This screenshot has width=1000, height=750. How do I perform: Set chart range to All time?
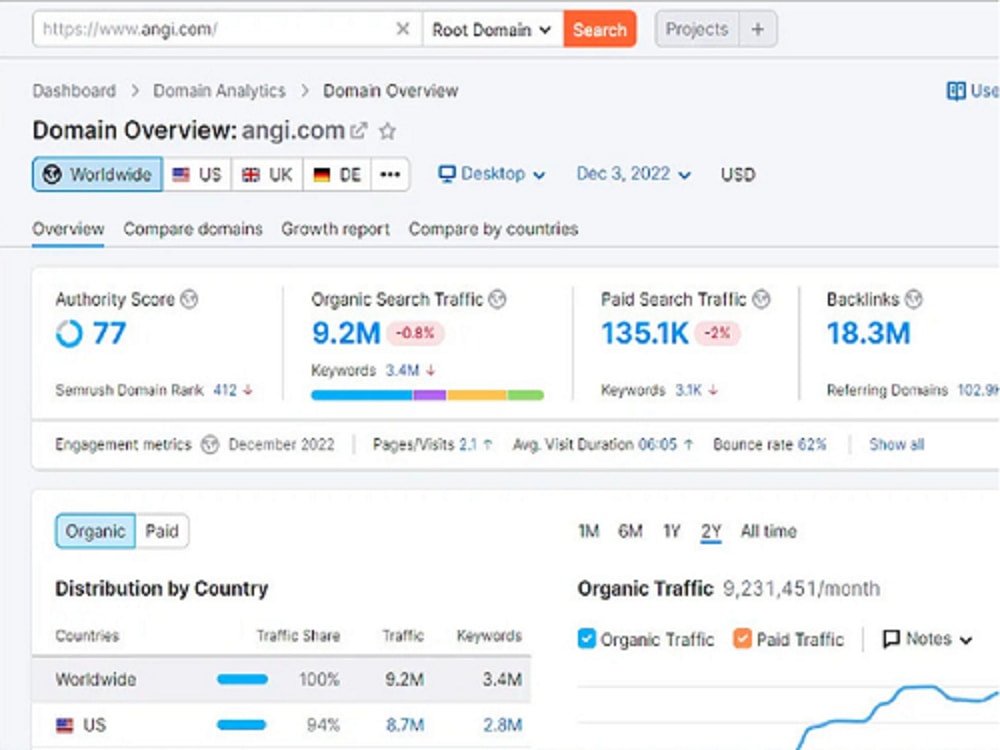point(768,531)
